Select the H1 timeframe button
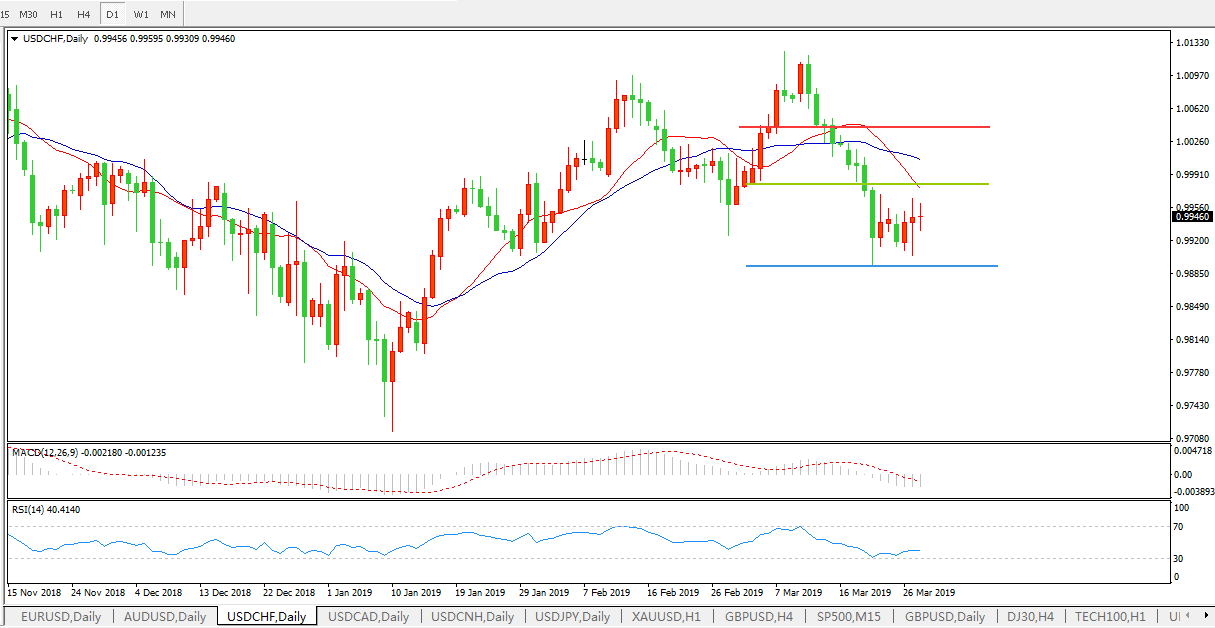 coord(56,14)
